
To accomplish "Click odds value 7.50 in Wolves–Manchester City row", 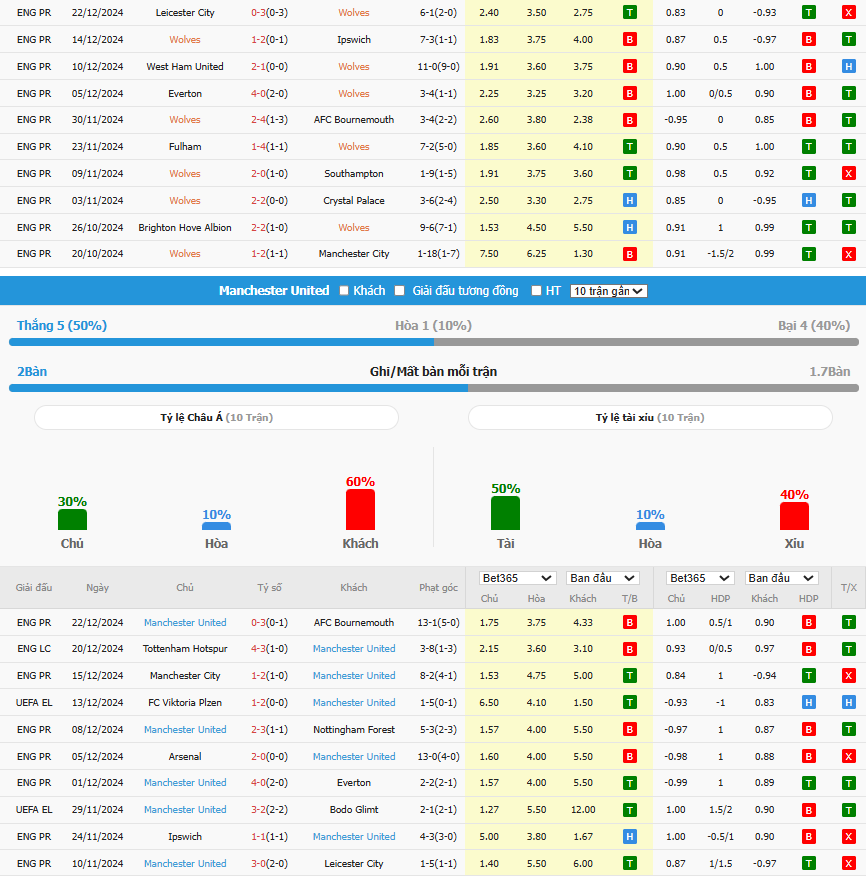I will (489, 254).
